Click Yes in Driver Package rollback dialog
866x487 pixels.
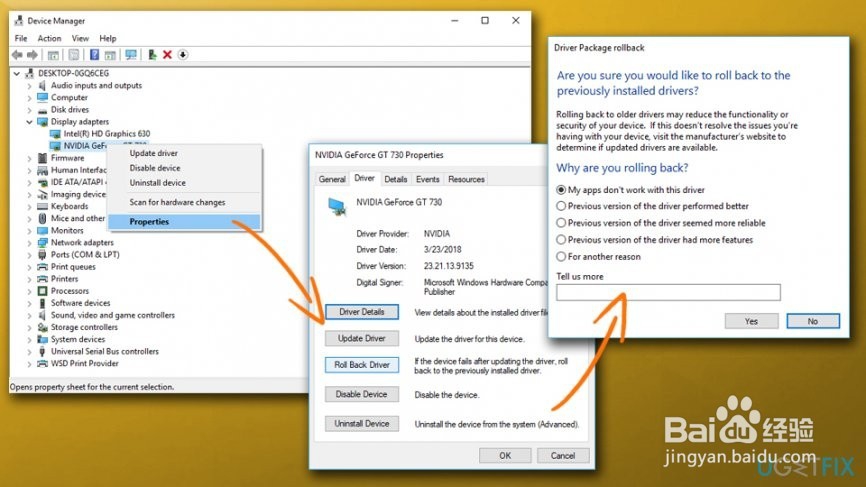pyautogui.click(x=751, y=321)
